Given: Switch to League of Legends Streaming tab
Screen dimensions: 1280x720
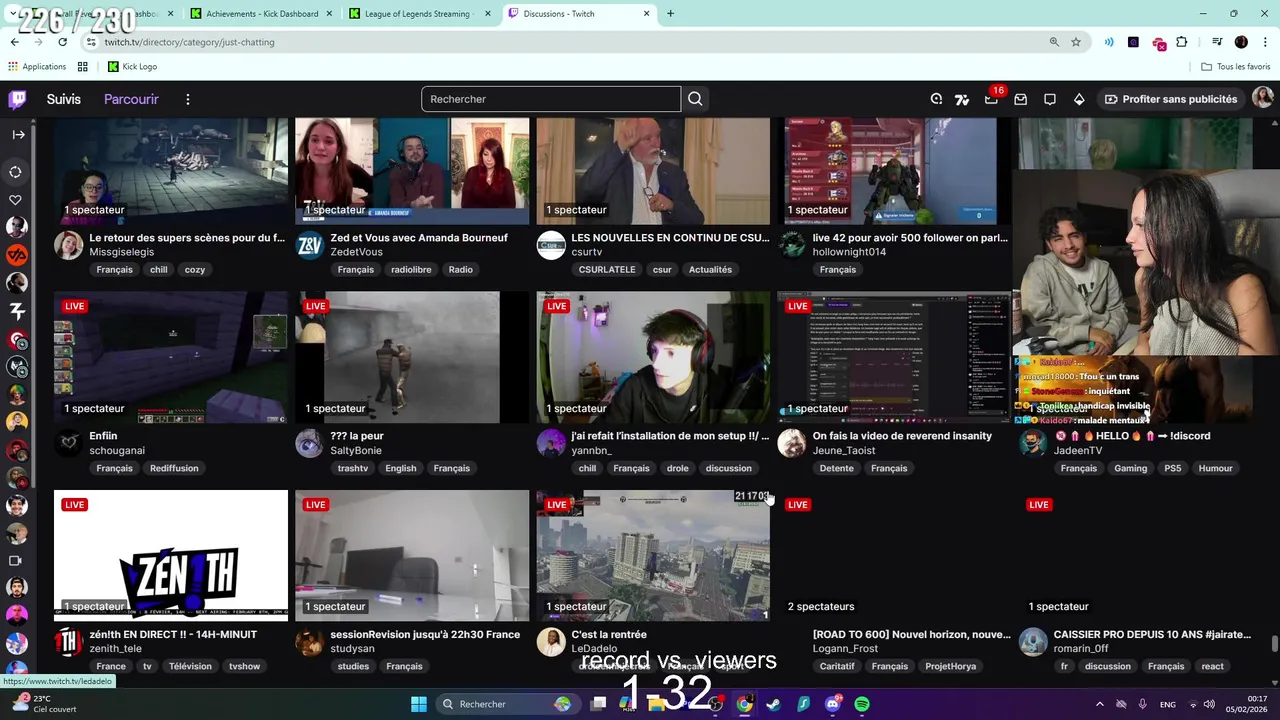Looking at the screenshot, I should [420, 14].
